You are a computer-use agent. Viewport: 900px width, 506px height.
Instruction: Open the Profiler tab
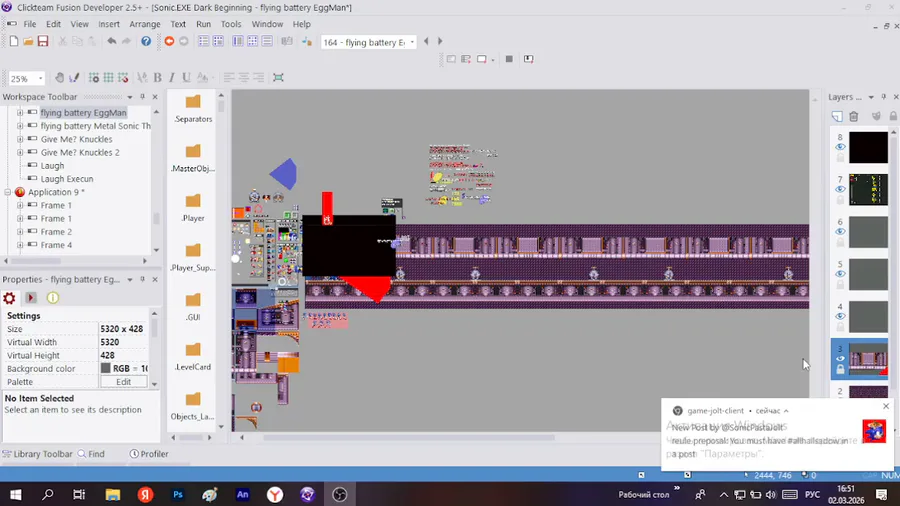pos(149,454)
